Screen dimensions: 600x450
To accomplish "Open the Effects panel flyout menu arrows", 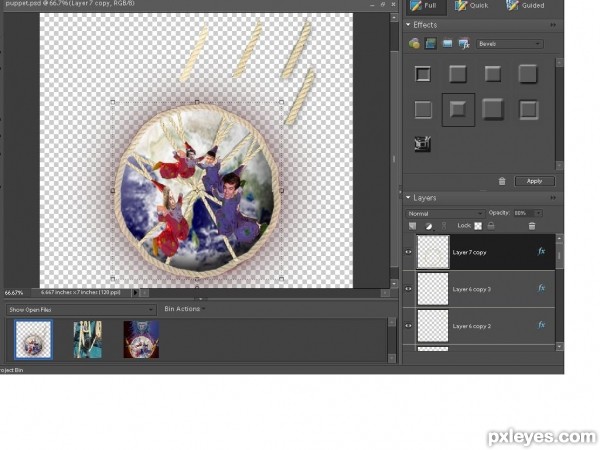I will point(553,25).
